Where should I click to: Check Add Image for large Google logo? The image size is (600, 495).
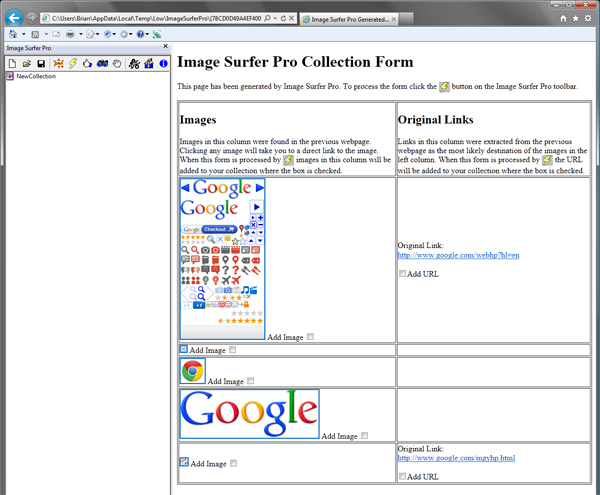pyautogui.click(x=364, y=435)
